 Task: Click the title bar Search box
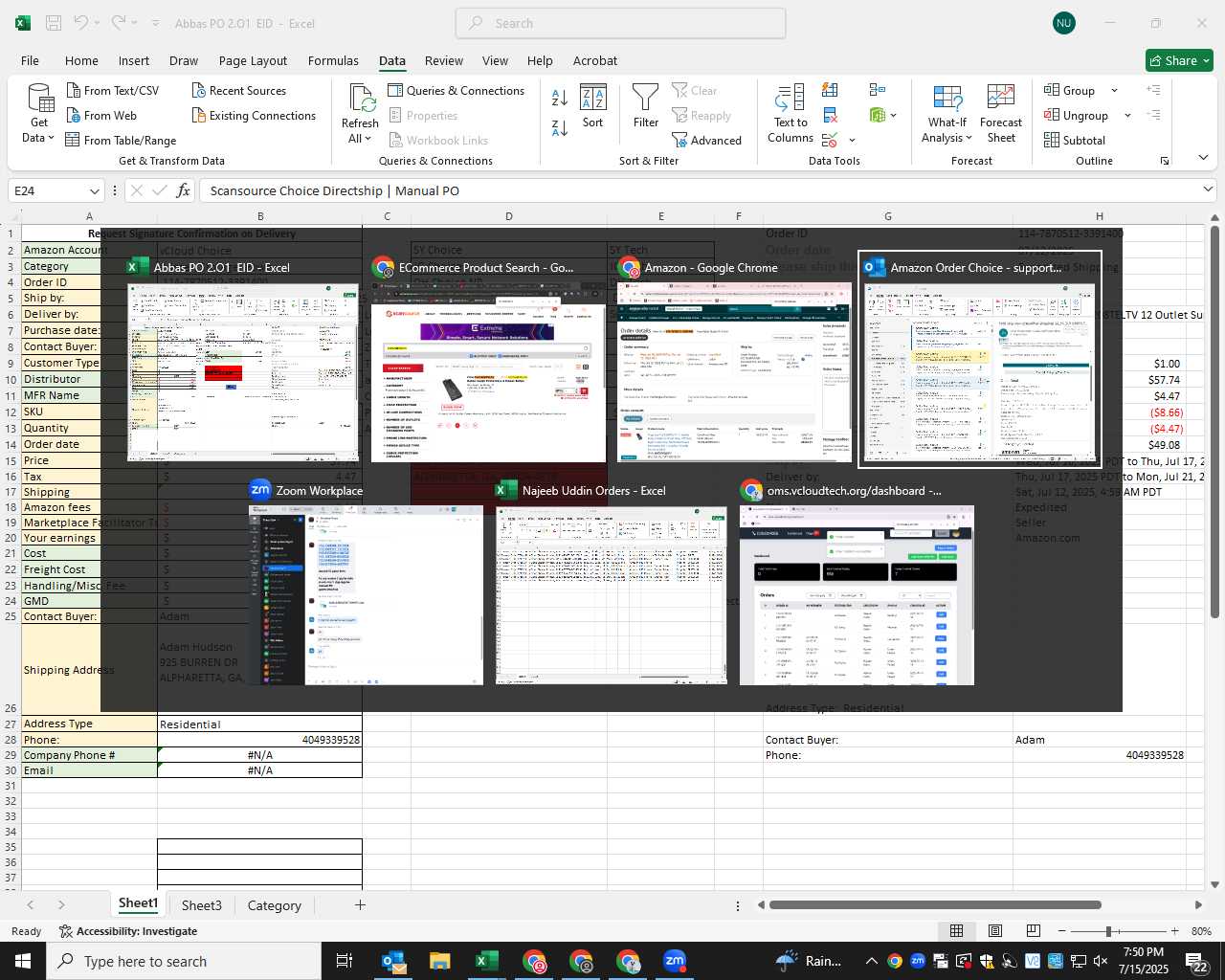[620, 23]
